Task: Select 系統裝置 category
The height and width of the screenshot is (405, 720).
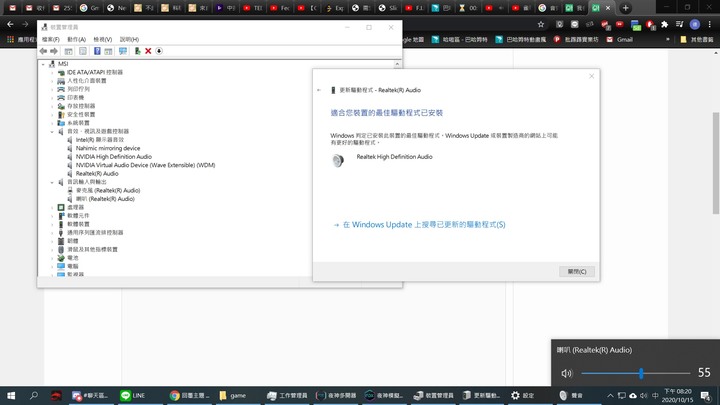Action: tap(78, 123)
